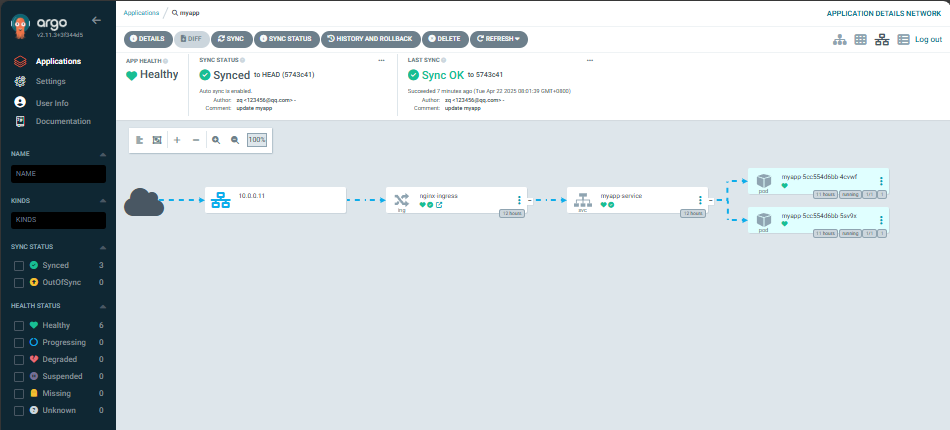
Task: Open the LAST SYNC panel ellipsis menu
Action: 590,61
